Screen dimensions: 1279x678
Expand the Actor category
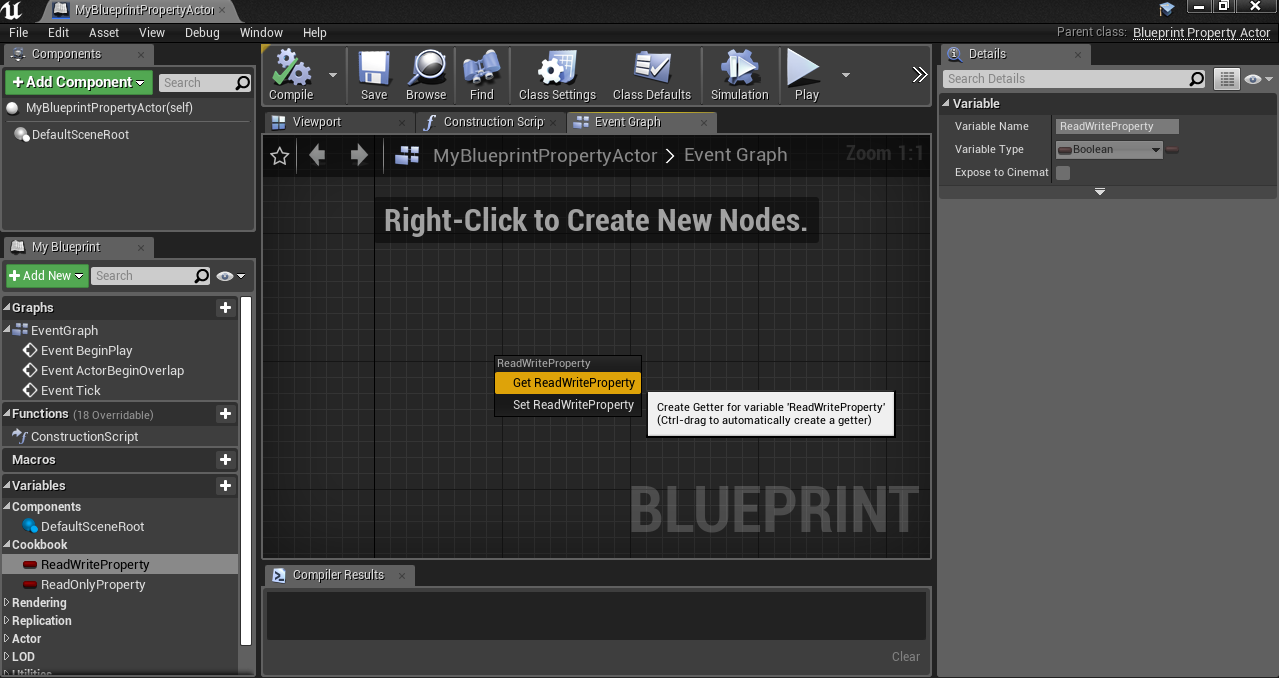pos(7,639)
